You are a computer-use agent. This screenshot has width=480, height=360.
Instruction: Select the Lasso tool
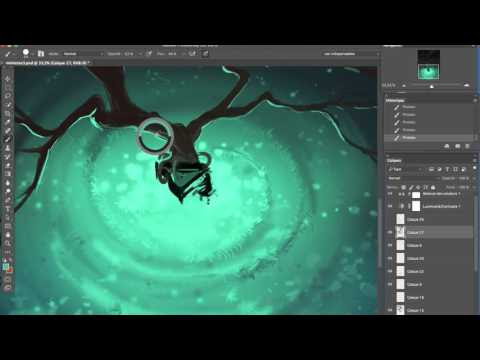click(x=8, y=96)
